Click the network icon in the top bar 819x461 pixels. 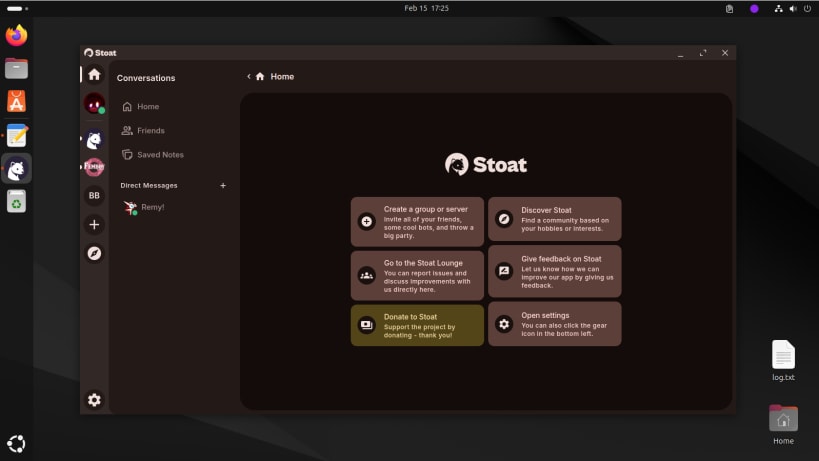778,8
